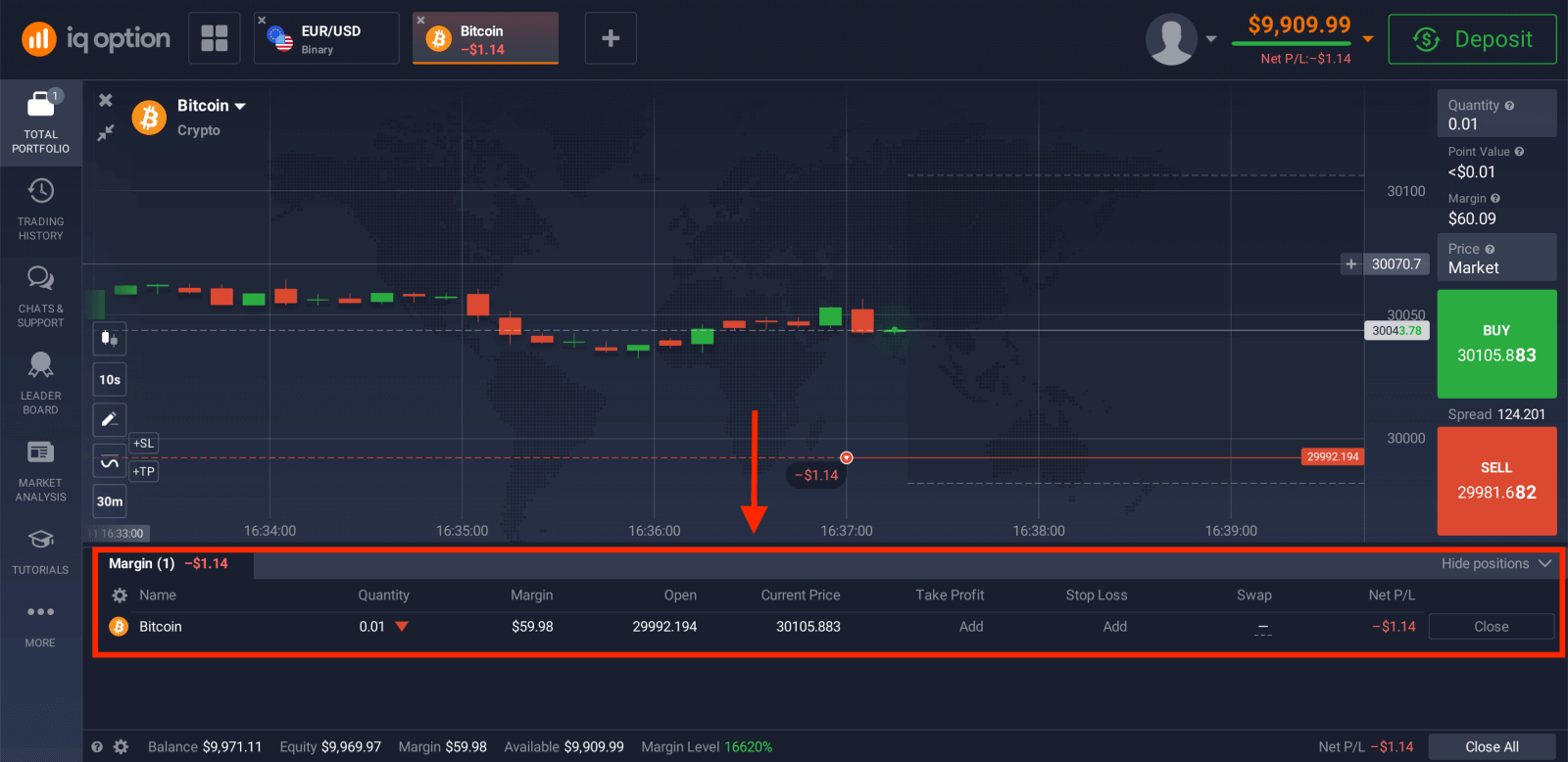The height and width of the screenshot is (762, 1568).
Task: Switch to the EUR/USD Binary tab
Action: 326,38
